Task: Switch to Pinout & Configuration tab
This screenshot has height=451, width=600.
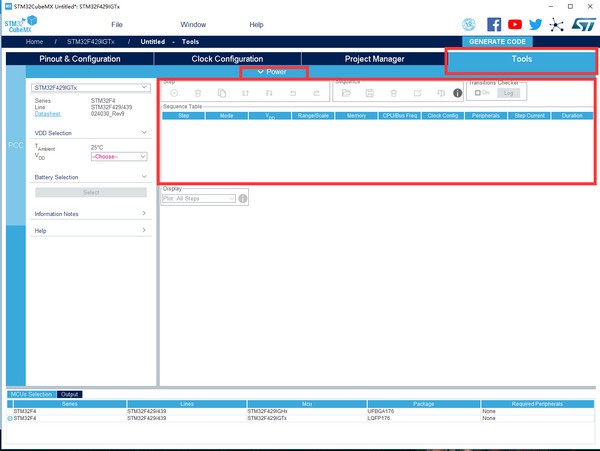Action: coord(80,59)
